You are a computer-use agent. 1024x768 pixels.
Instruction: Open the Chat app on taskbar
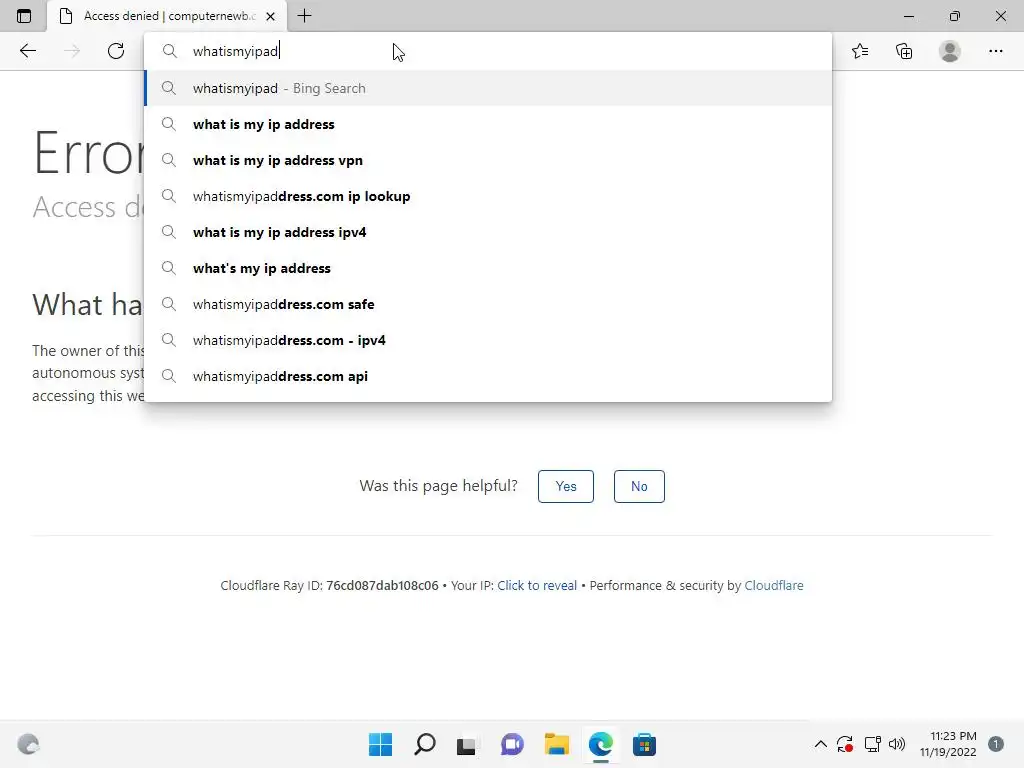512,744
